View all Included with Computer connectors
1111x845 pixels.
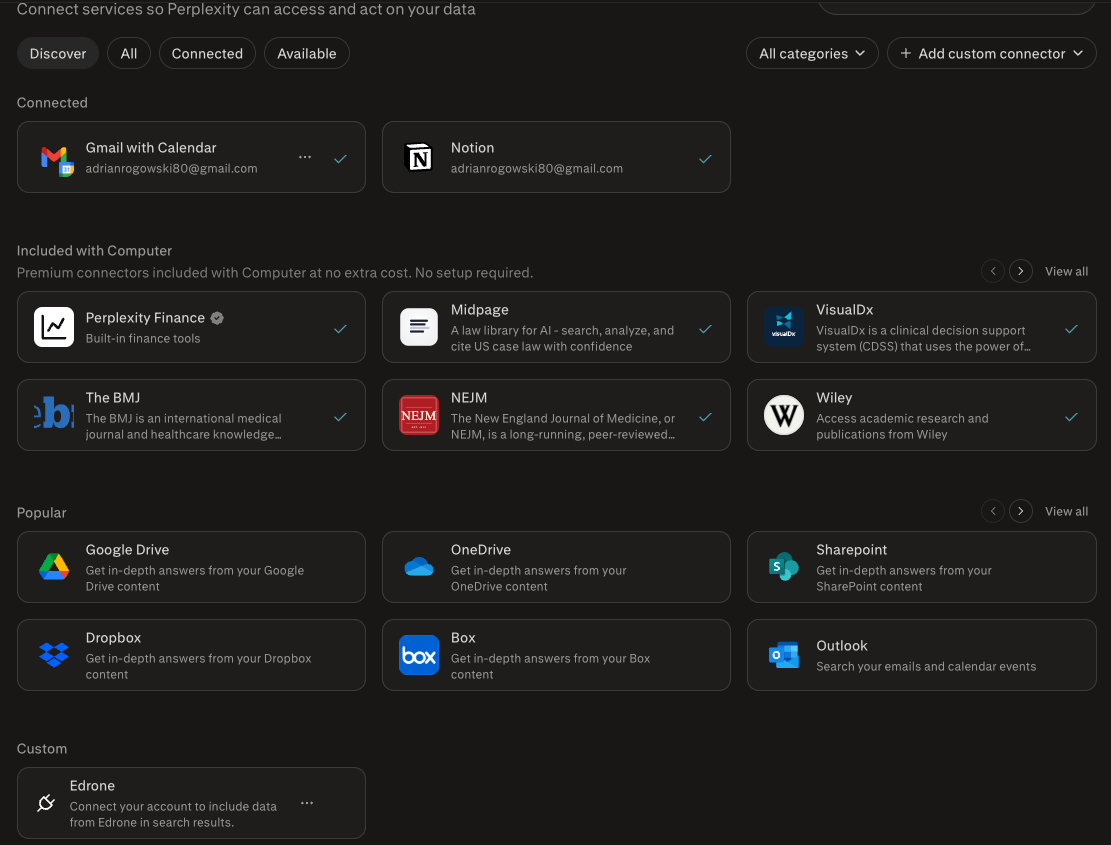click(x=1066, y=271)
